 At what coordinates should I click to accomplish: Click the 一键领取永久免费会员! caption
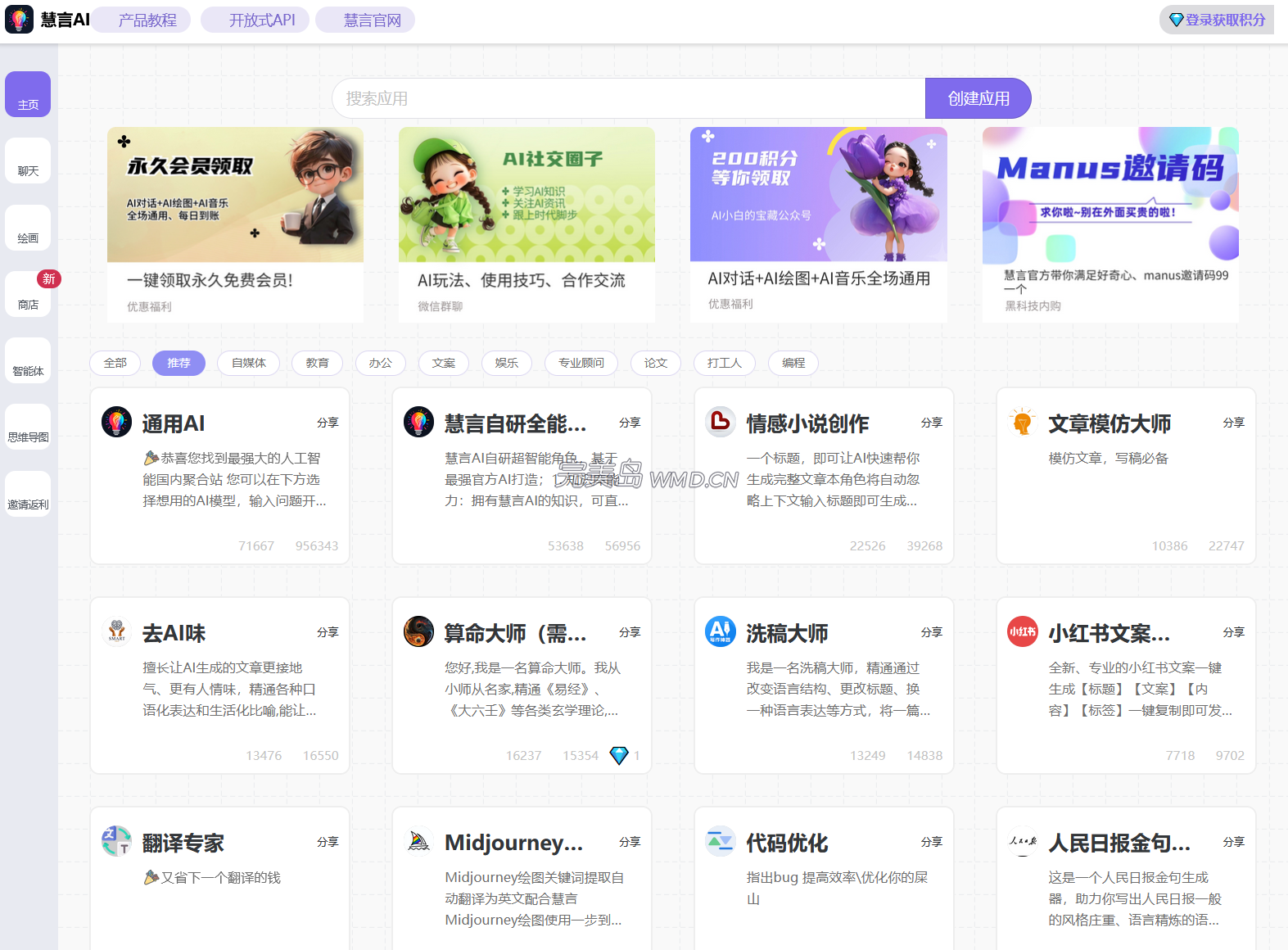(x=210, y=280)
